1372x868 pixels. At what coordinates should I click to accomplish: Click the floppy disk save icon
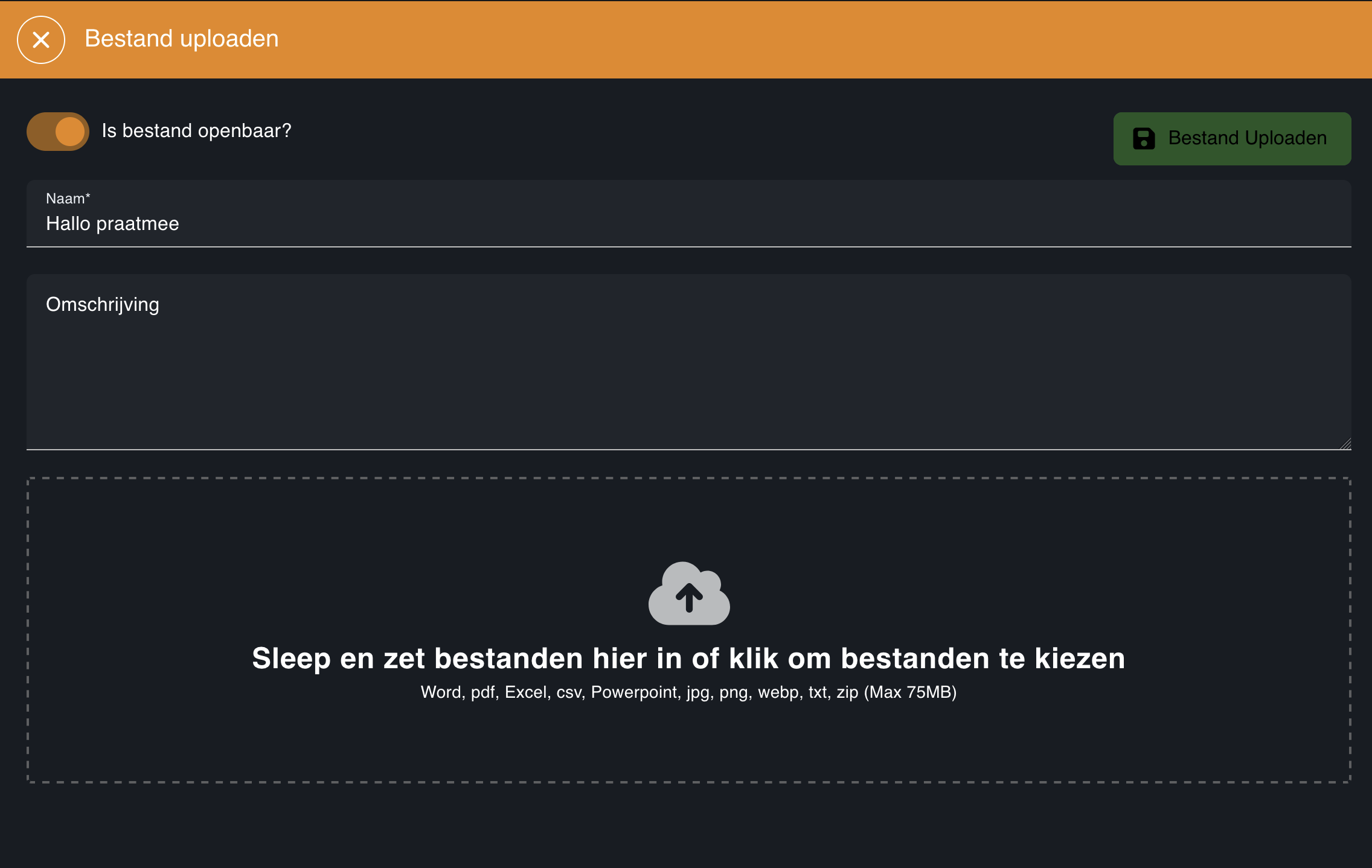(1144, 138)
